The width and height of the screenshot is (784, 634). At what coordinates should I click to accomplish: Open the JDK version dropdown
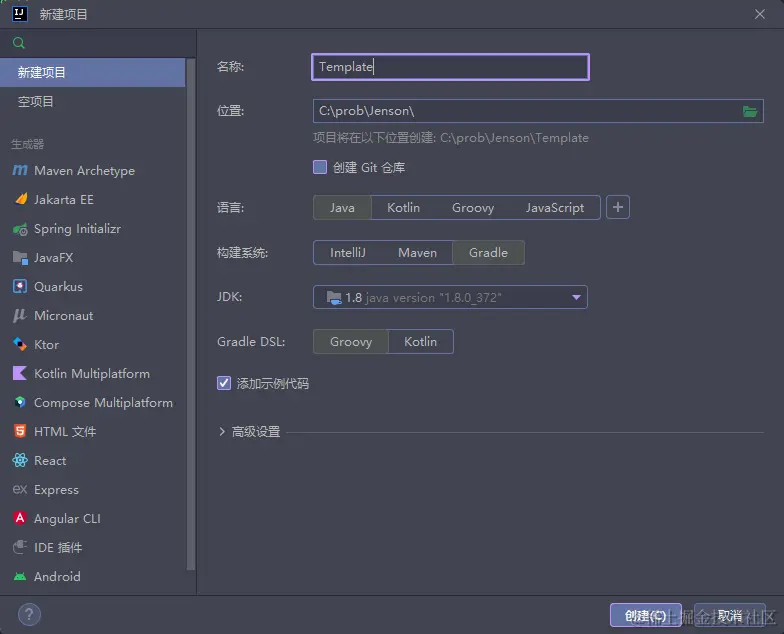(x=450, y=298)
